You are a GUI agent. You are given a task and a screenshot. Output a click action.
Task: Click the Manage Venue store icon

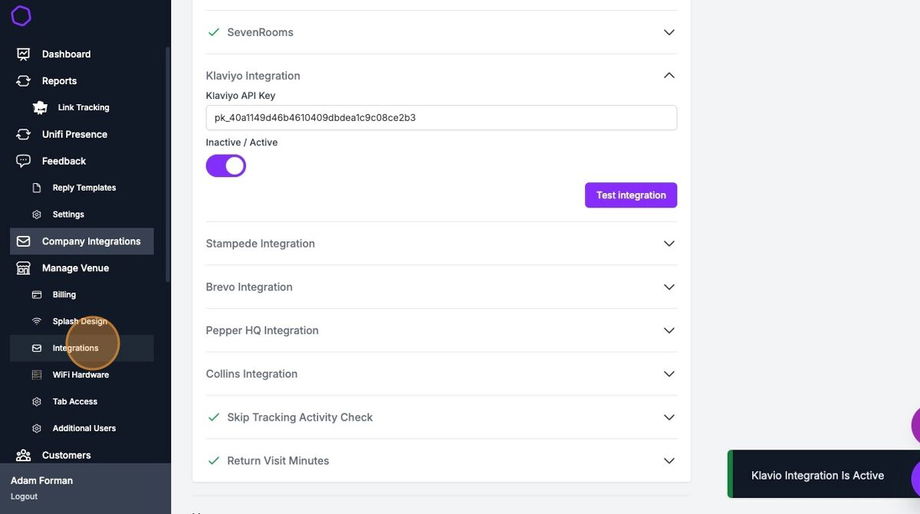23,268
